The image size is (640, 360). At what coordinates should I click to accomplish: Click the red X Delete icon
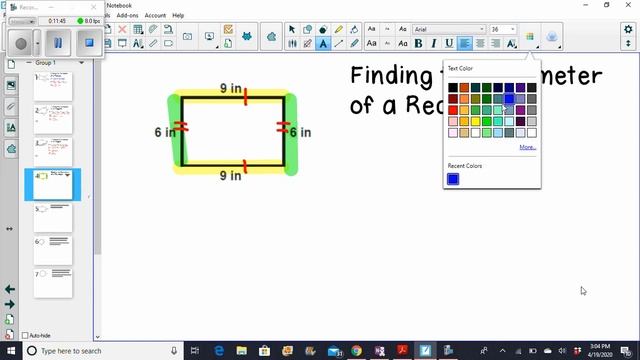pos(122,29)
